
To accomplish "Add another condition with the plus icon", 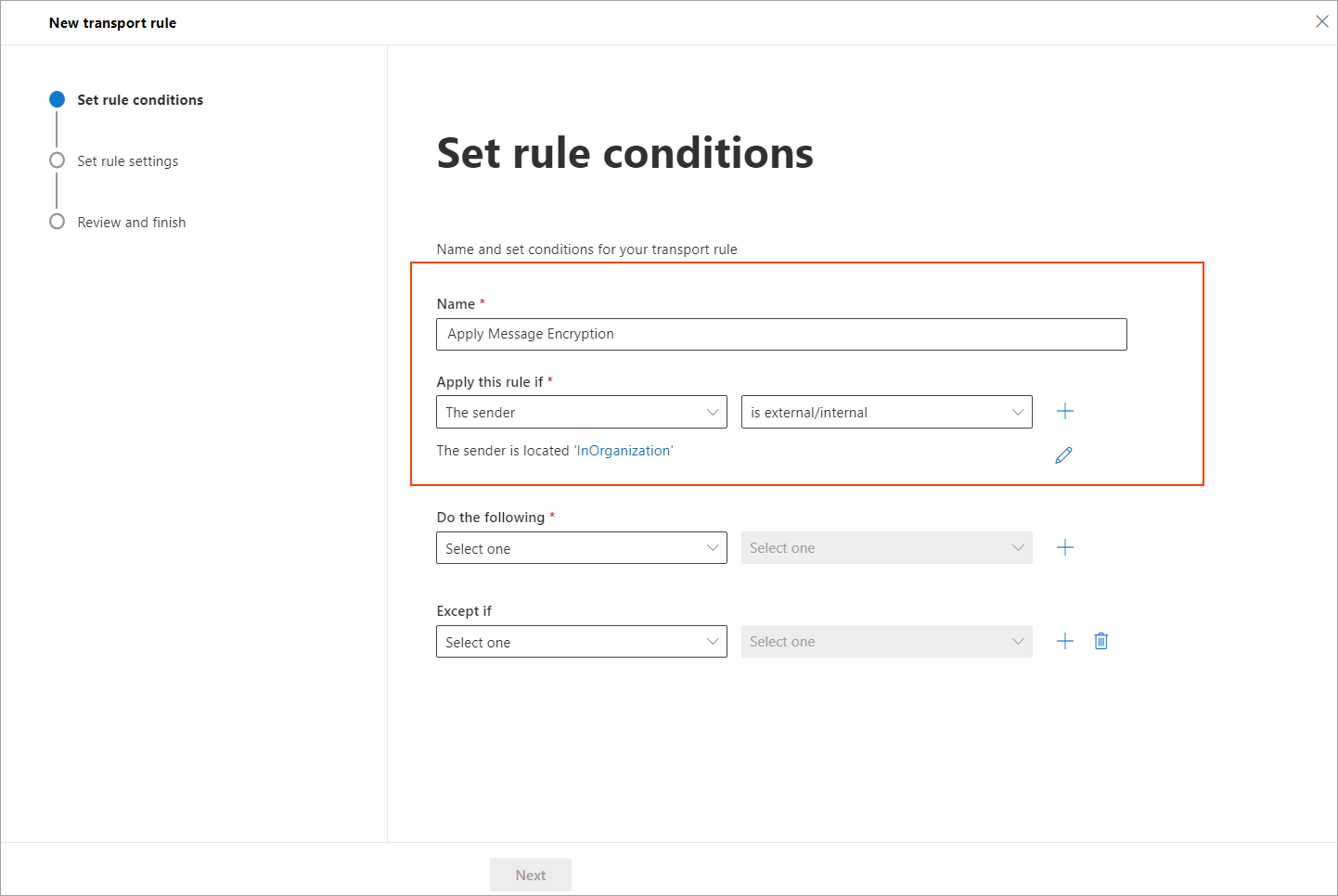I will click(x=1064, y=411).
